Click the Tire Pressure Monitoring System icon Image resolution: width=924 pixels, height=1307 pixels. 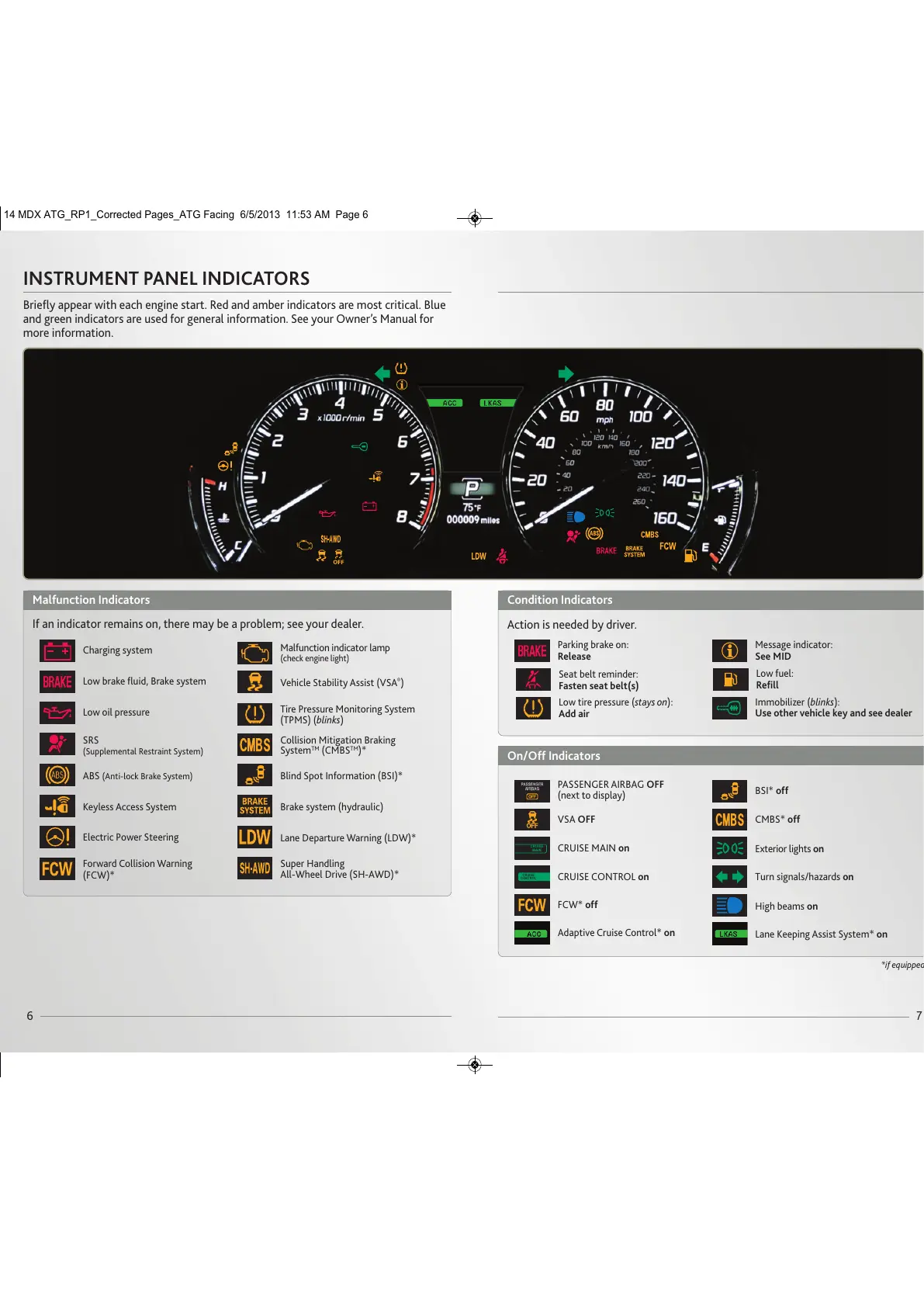254,714
